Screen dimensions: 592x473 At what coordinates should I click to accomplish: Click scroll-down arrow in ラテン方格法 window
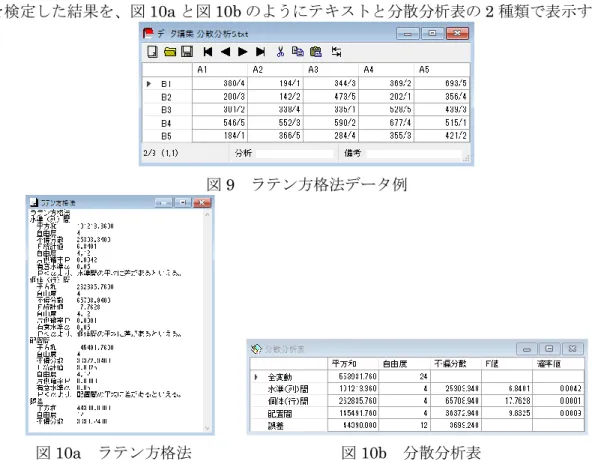coord(207,428)
